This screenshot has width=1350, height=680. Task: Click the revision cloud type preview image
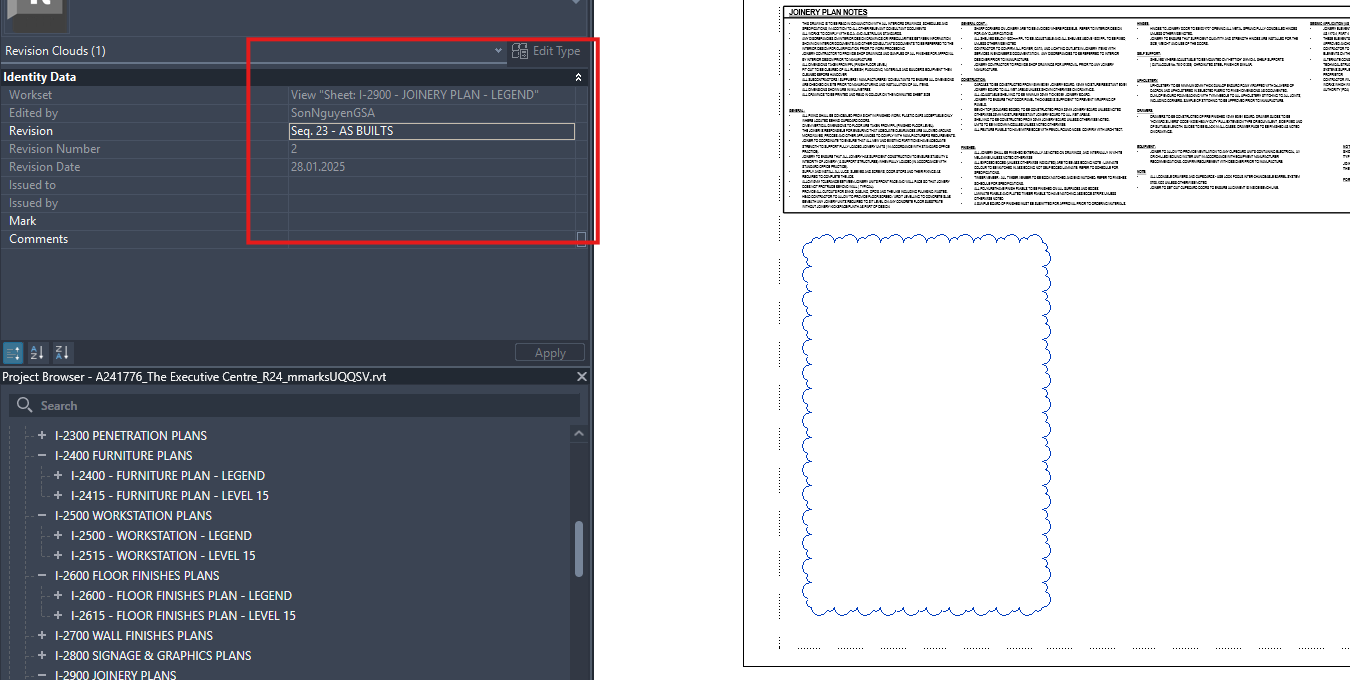(38, 15)
